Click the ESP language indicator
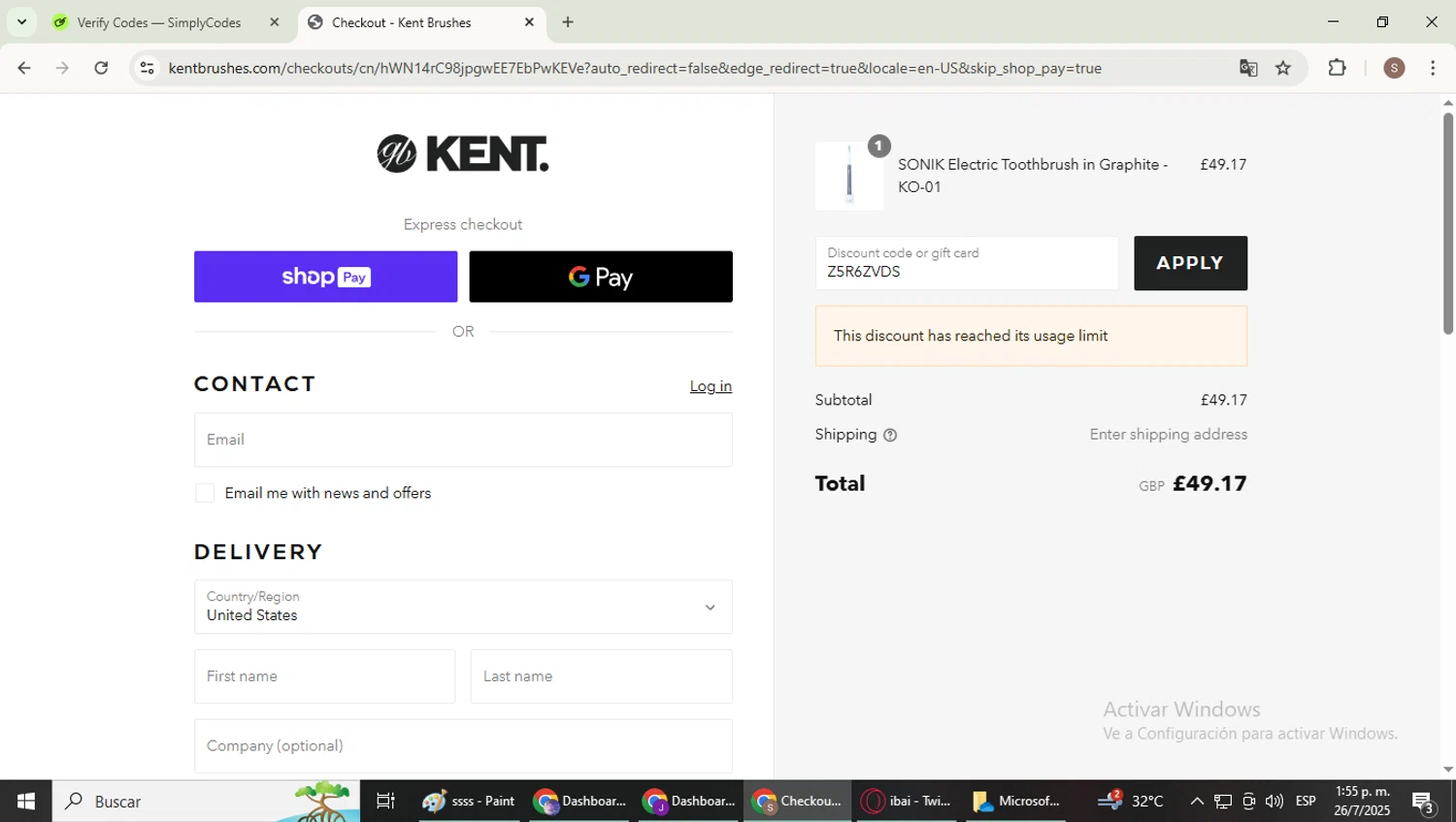1456x822 pixels. click(x=1307, y=801)
